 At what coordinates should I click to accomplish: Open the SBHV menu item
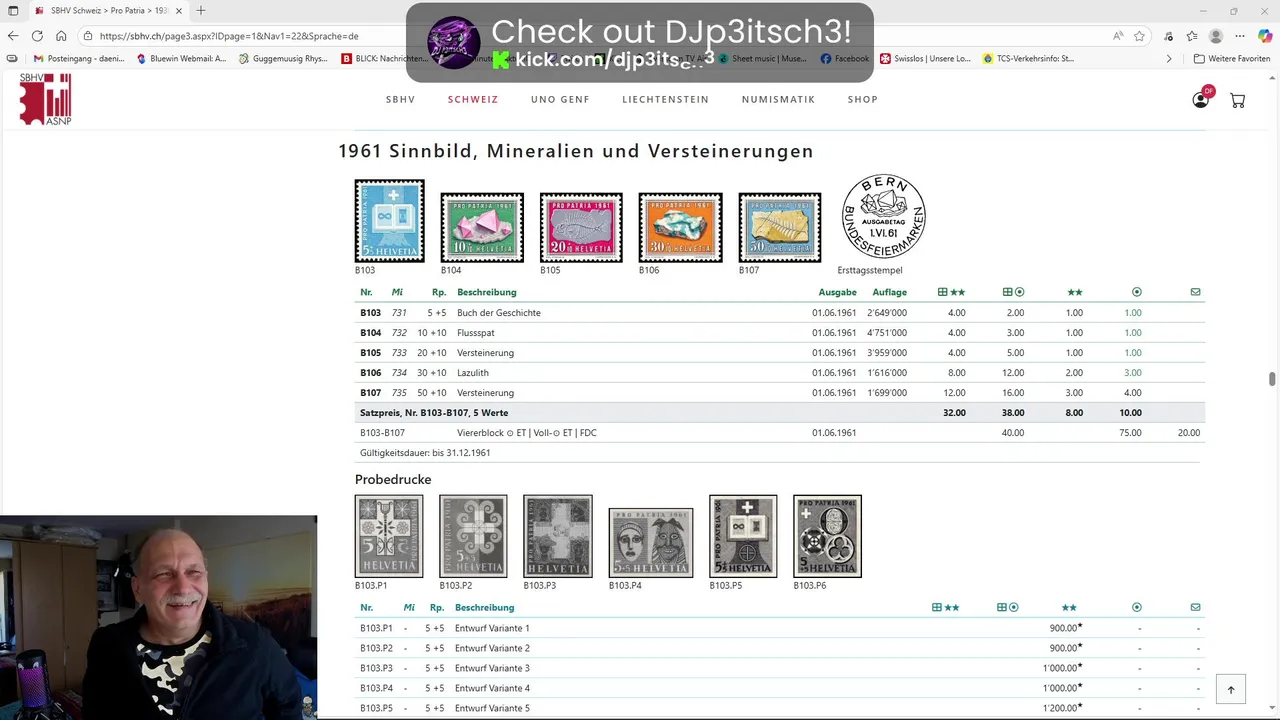(x=400, y=99)
